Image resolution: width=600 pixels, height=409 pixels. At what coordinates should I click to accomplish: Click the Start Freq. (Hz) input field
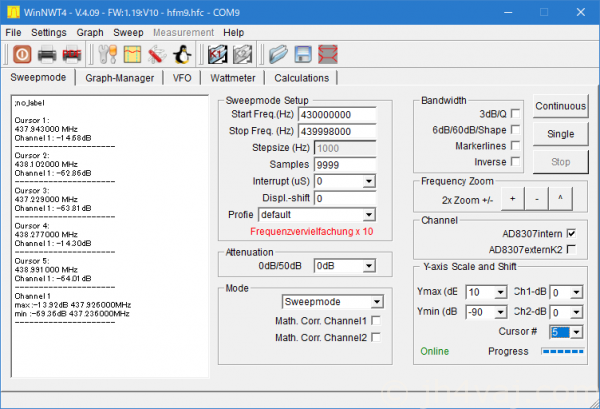[337, 115]
